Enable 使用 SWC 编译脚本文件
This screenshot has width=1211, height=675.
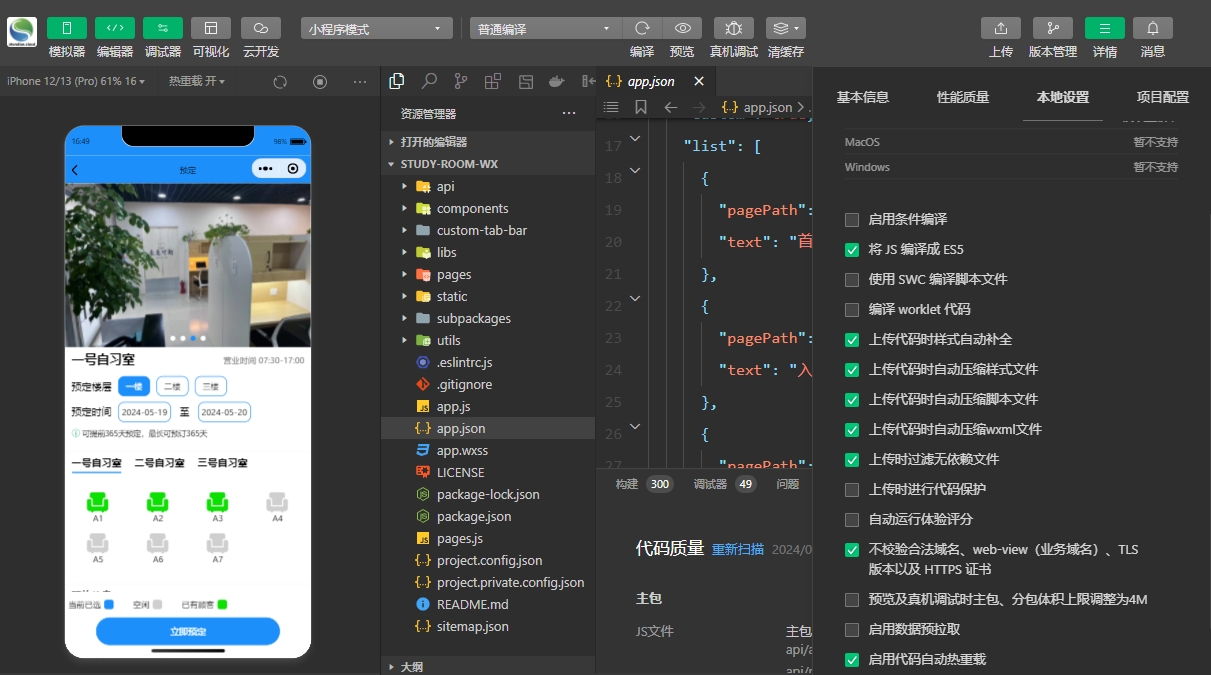(x=852, y=279)
